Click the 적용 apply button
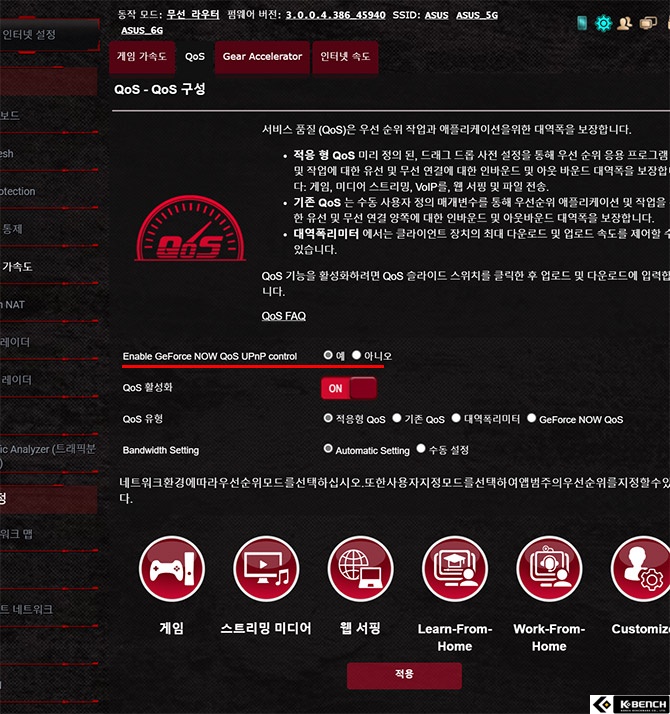 tap(404, 675)
